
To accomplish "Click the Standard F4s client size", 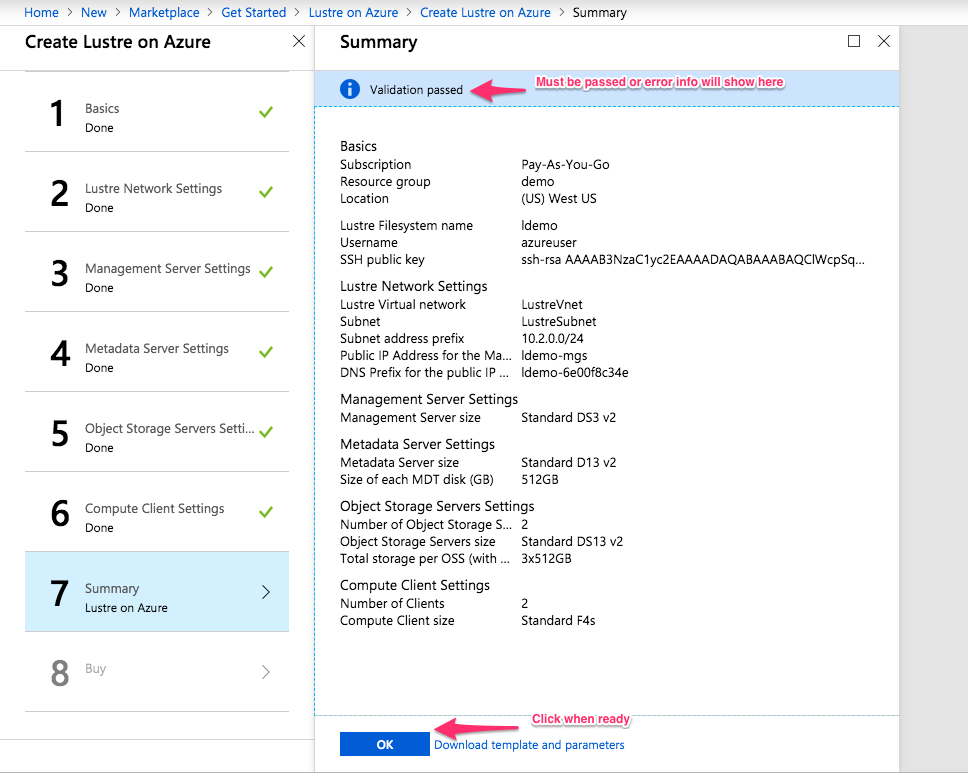I will pyautogui.click(x=558, y=620).
